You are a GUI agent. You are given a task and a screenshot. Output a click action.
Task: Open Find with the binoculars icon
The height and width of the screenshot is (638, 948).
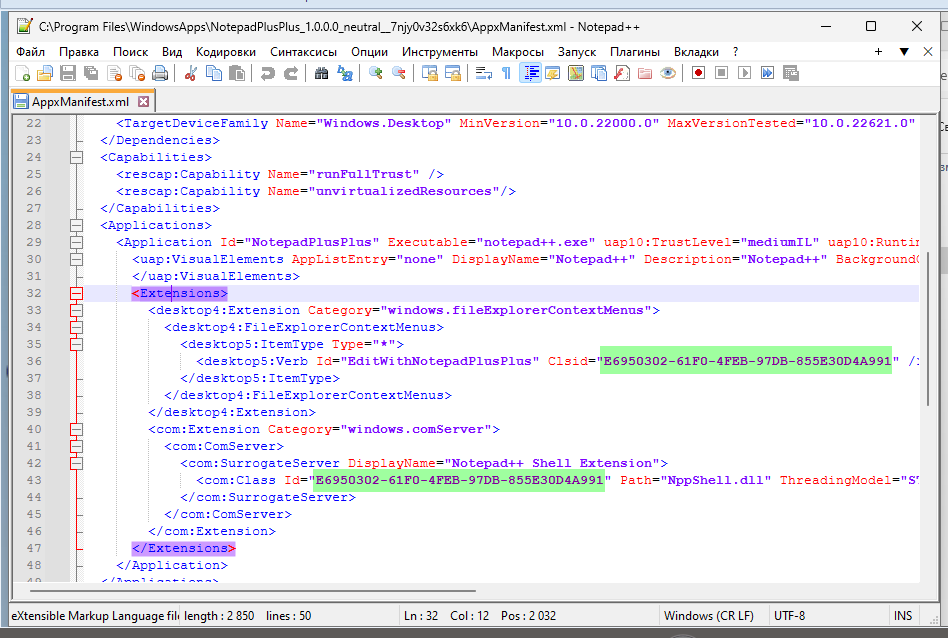pyautogui.click(x=321, y=74)
